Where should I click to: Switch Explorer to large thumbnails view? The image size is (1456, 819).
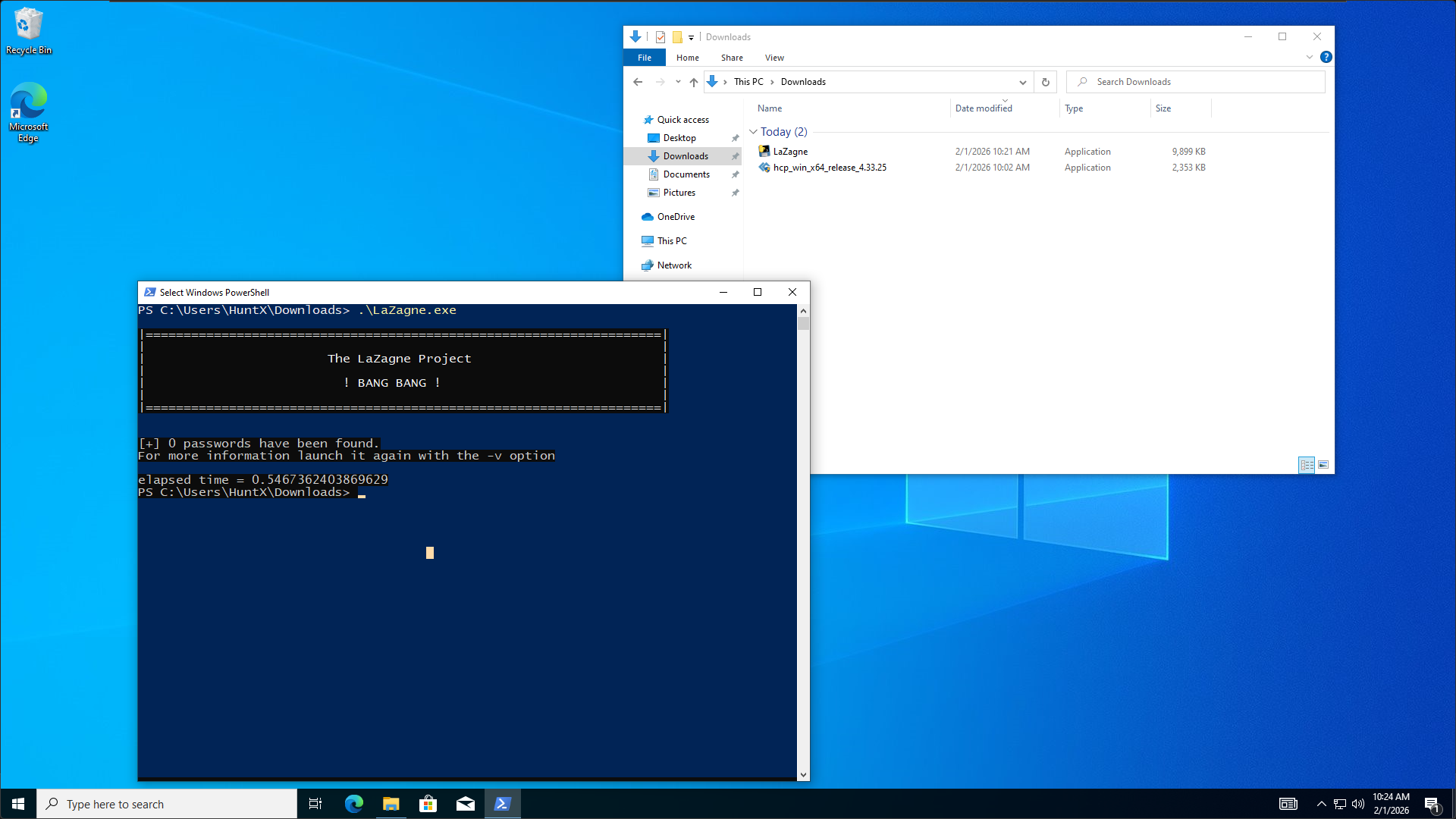[1323, 465]
